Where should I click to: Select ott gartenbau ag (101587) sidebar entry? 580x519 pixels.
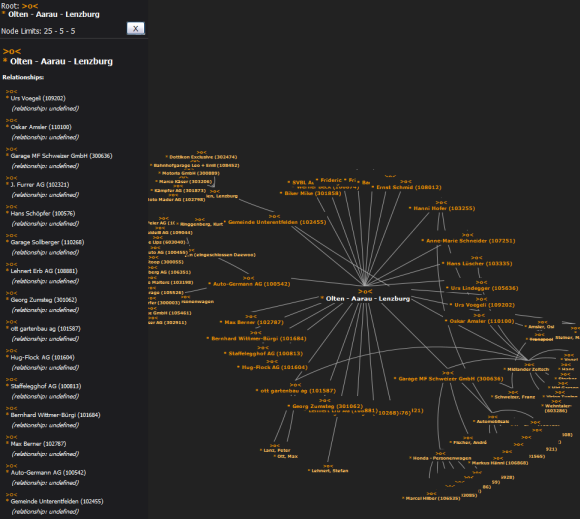coord(45,329)
